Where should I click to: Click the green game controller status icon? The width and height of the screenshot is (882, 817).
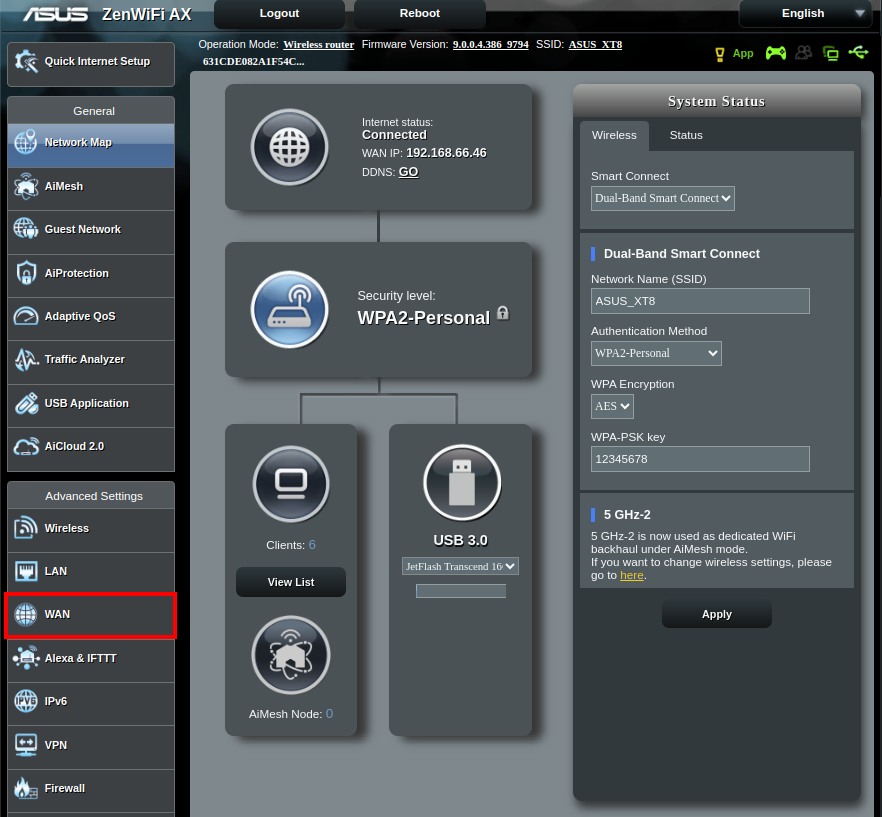tap(776, 53)
